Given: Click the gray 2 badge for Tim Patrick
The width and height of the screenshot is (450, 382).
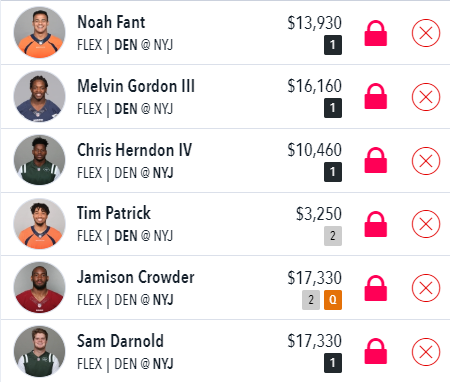Looking at the screenshot, I should pos(333,236).
